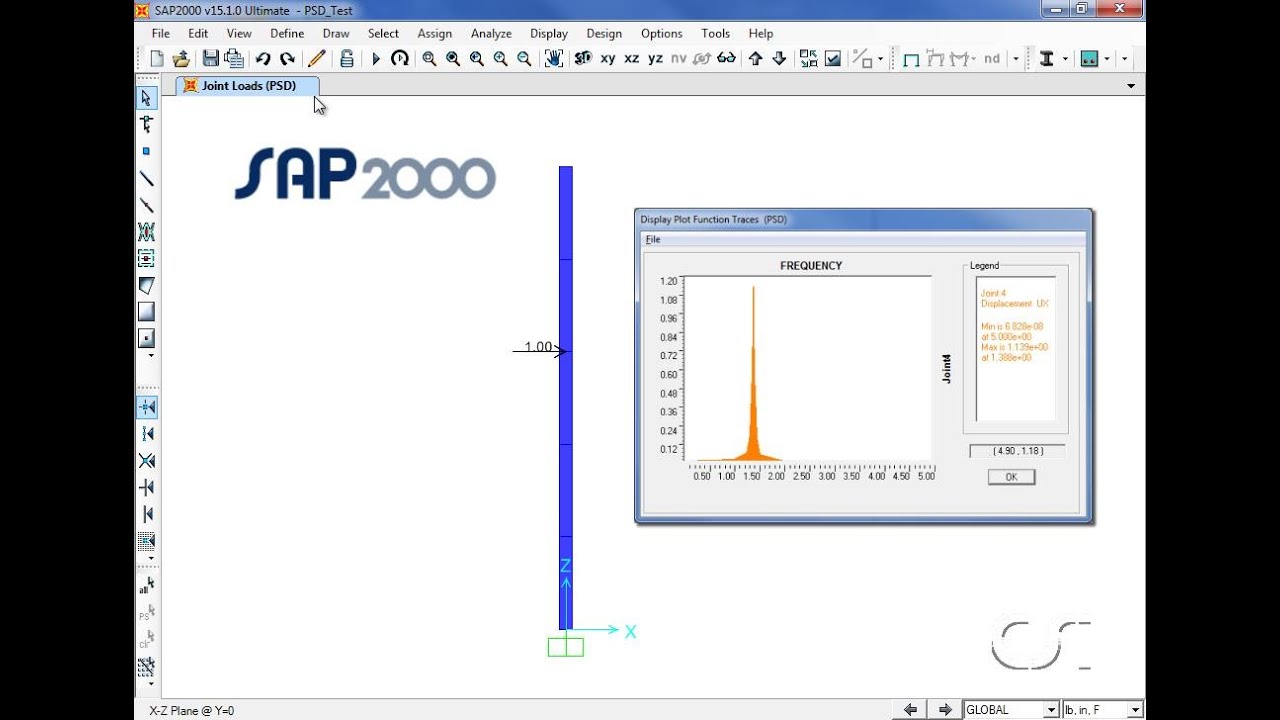
Task: Activate the Pan hand tool
Action: (554, 59)
